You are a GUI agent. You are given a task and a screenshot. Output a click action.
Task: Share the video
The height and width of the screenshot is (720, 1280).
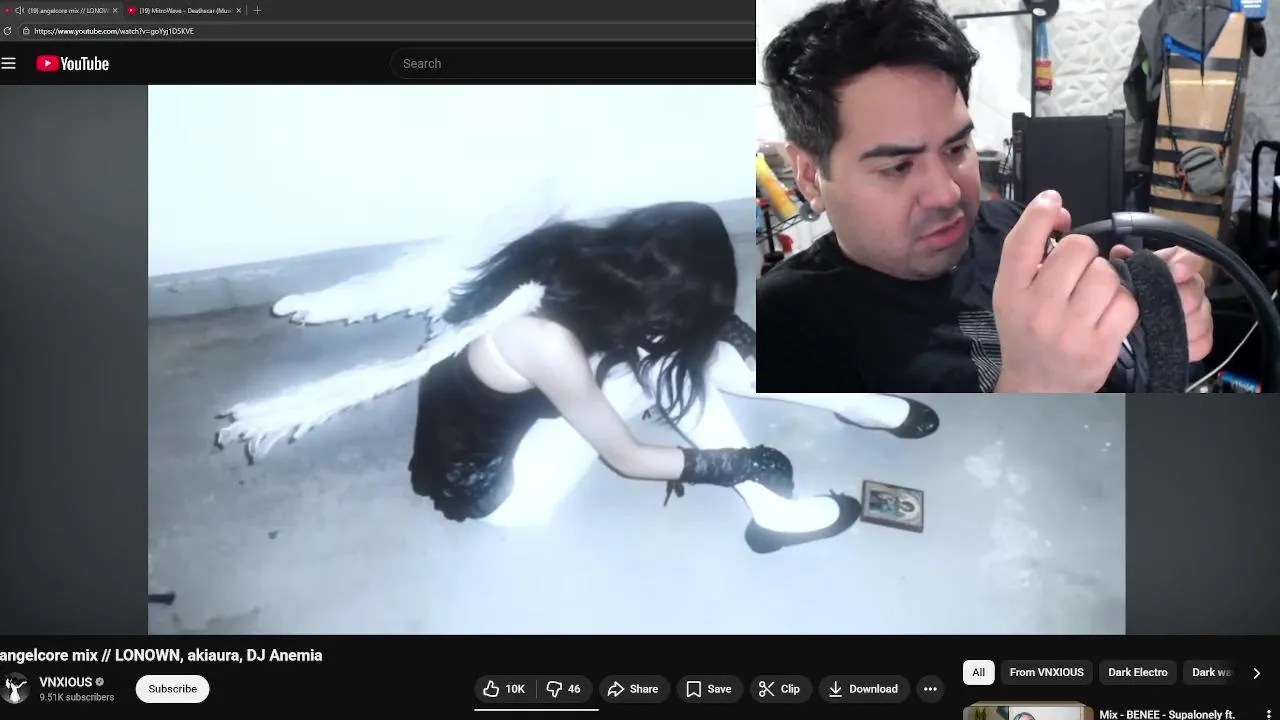click(633, 689)
